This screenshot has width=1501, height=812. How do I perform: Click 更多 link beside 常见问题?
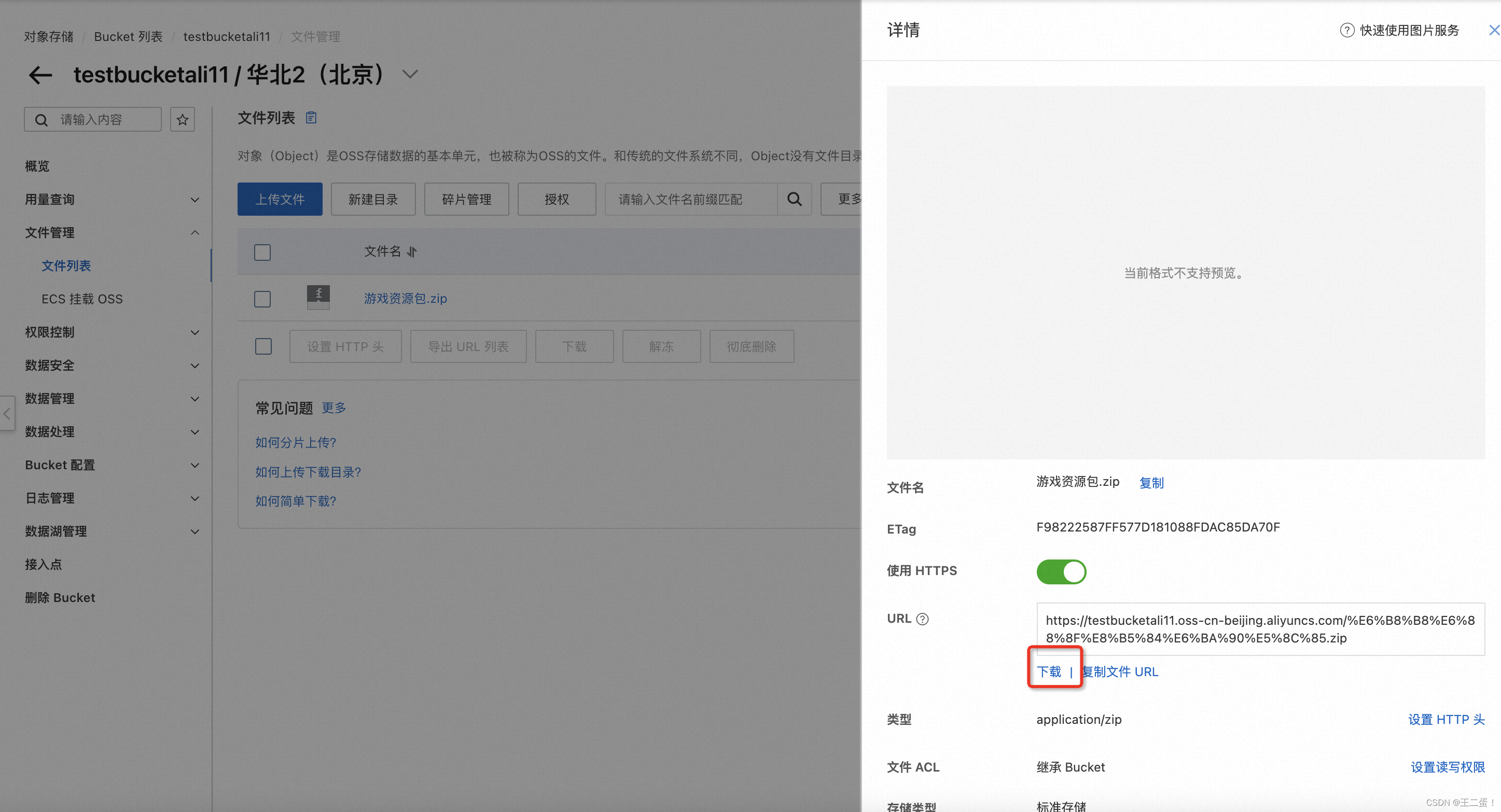click(x=334, y=408)
